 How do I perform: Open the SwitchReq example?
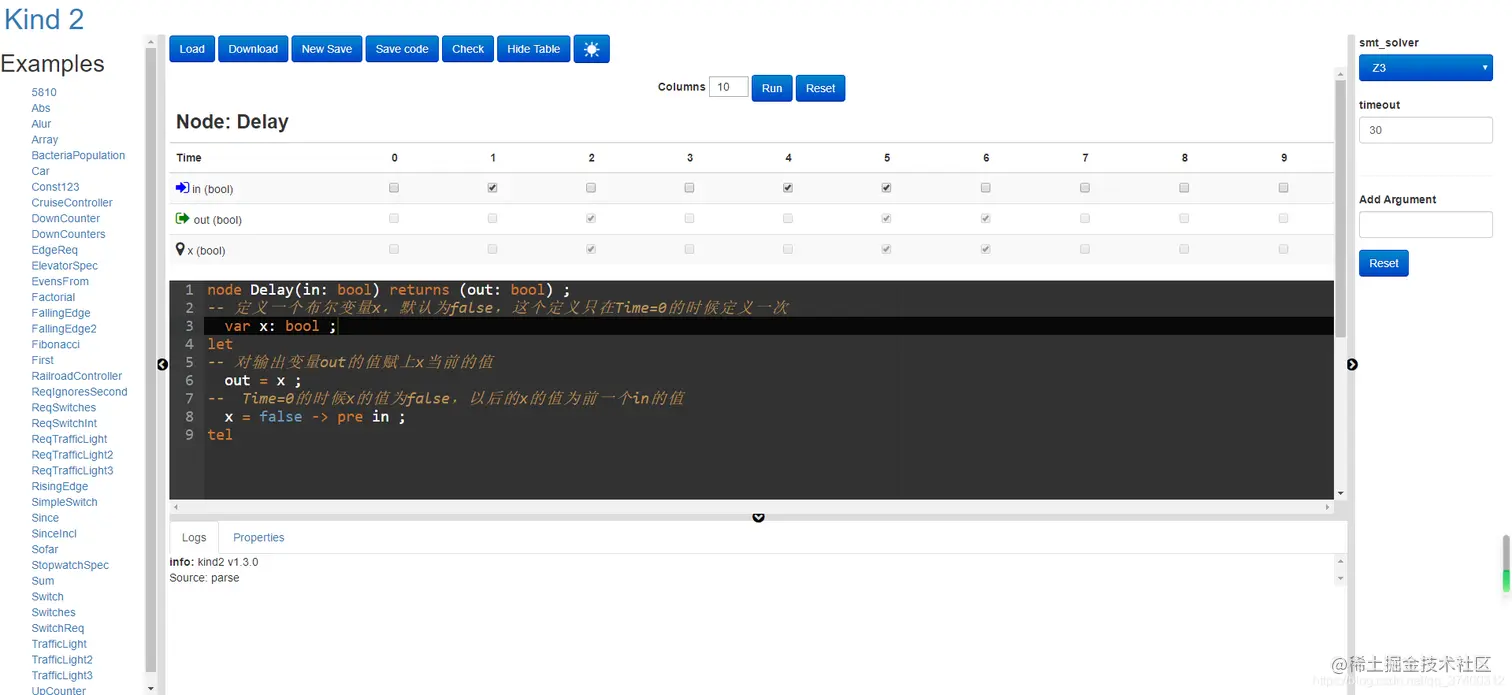[58, 628]
